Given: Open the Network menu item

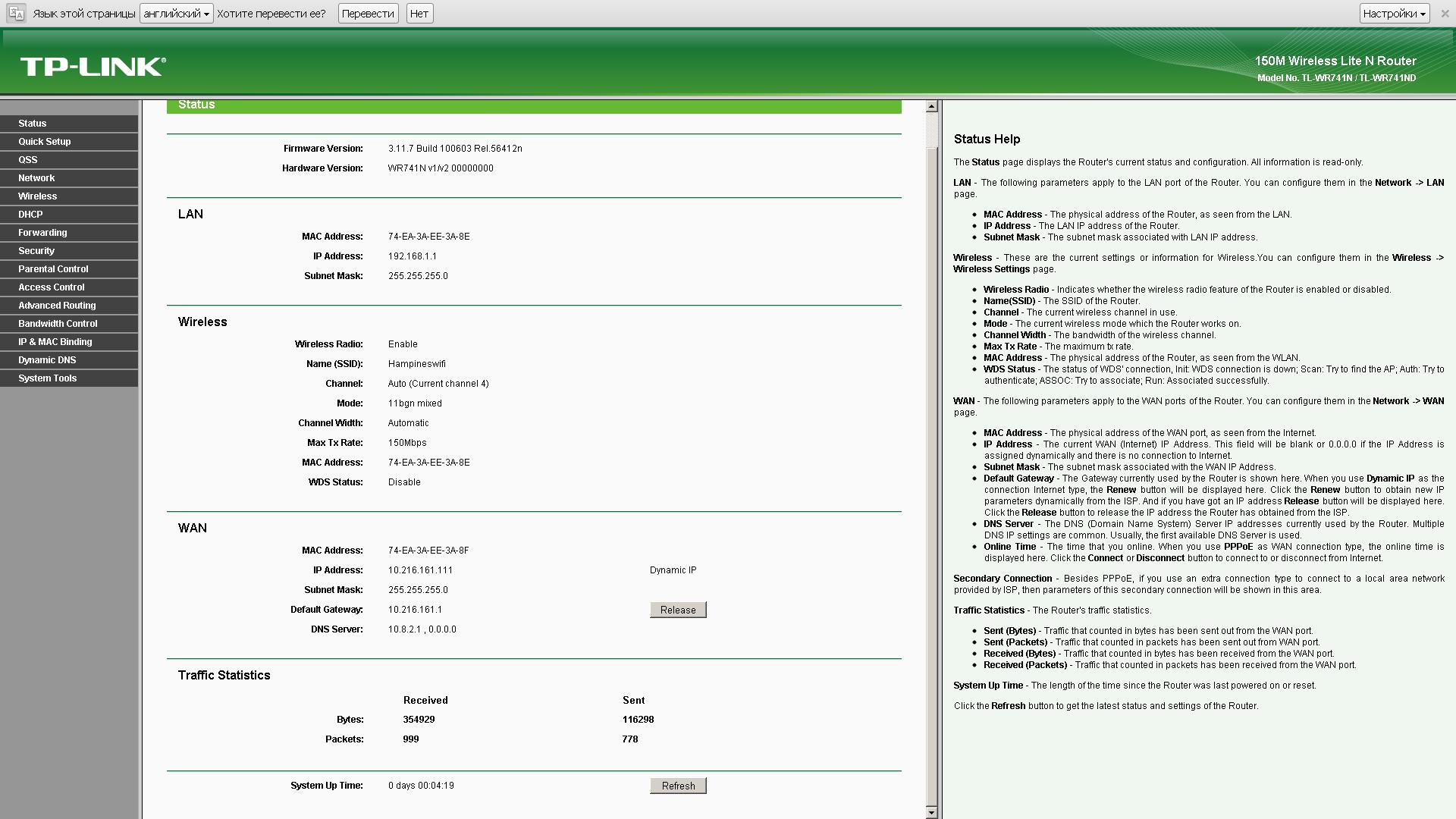Looking at the screenshot, I should coord(36,178).
